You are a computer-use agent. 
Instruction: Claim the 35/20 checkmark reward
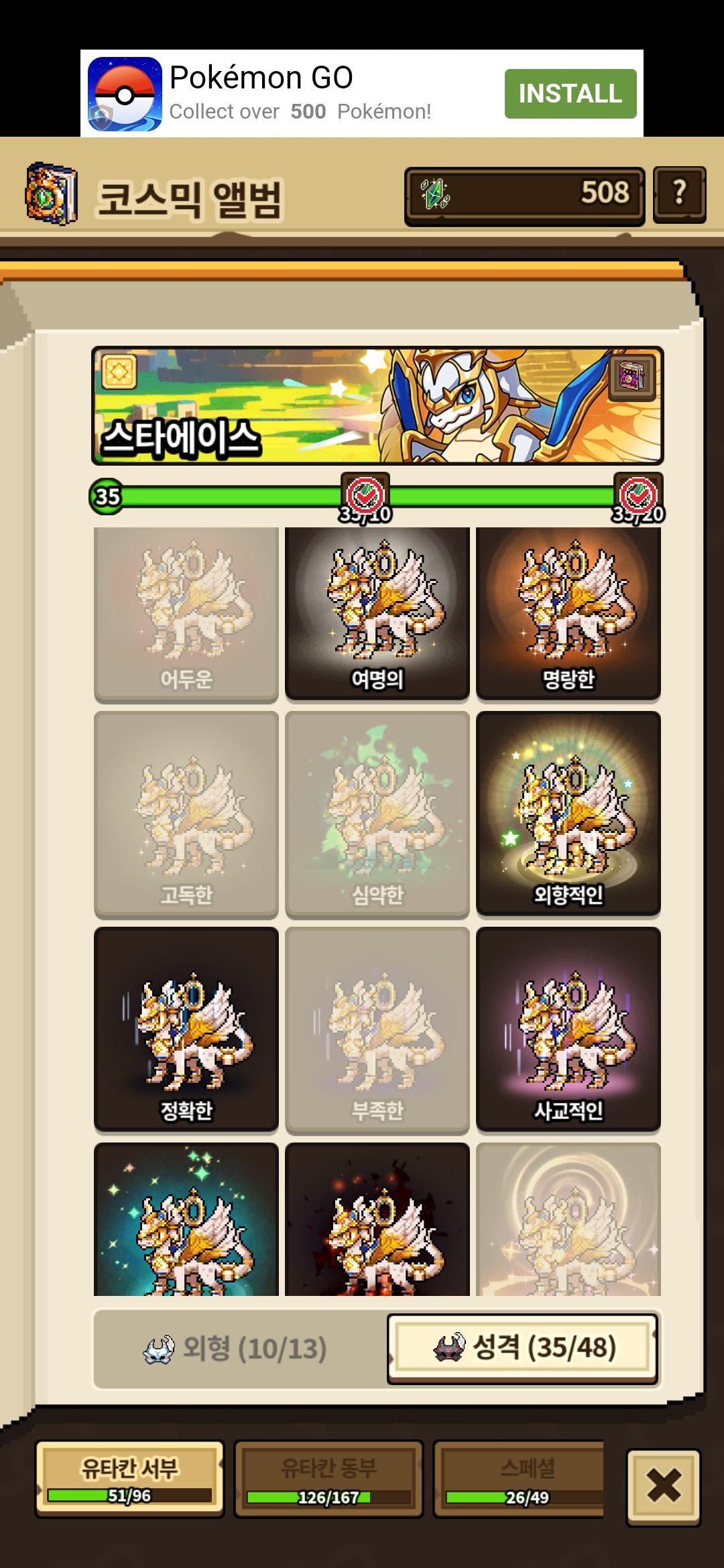coord(638,497)
